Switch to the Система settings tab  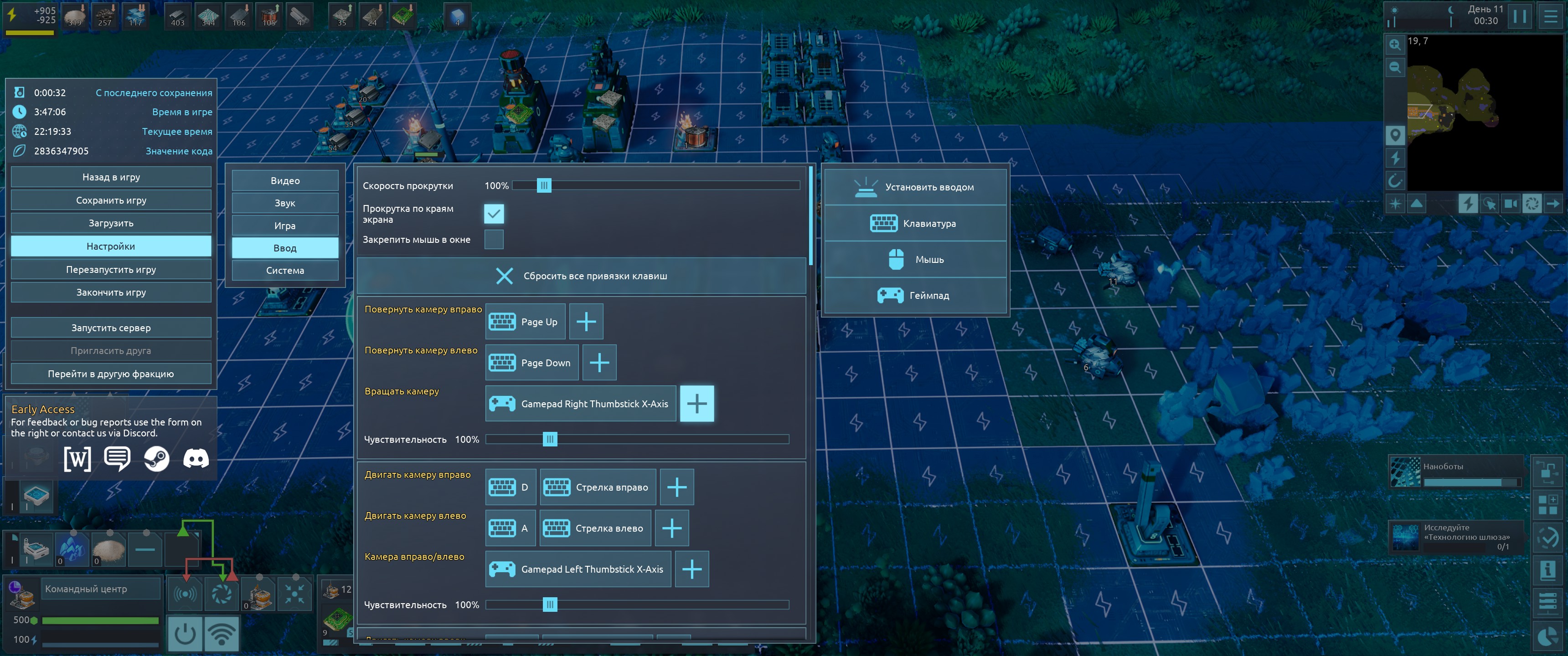click(x=285, y=270)
